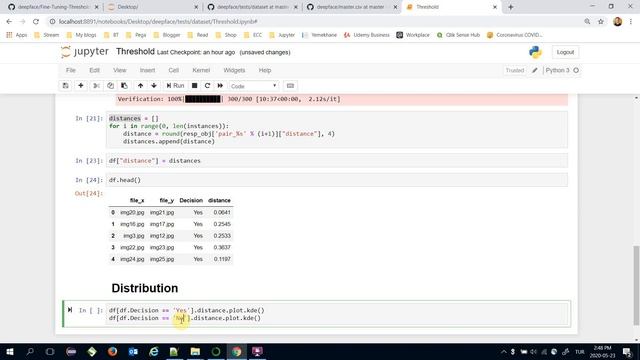Open the Windows Start menu
Screen dimensions: 640x360
point(9,351)
